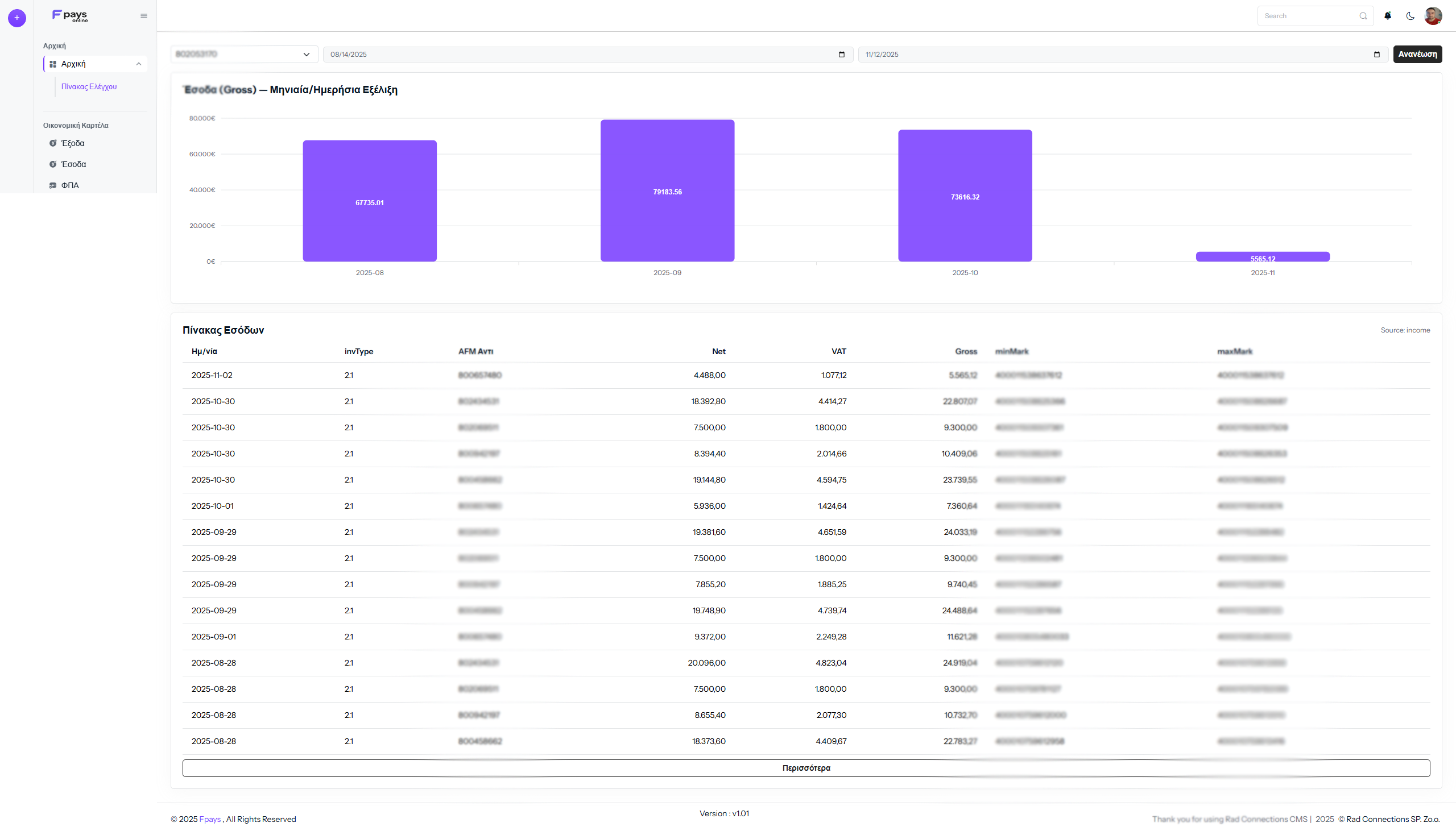1456x835 pixels.
Task: Click the Περισσότερα load more button
Action: pyautogui.click(x=805, y=768)
